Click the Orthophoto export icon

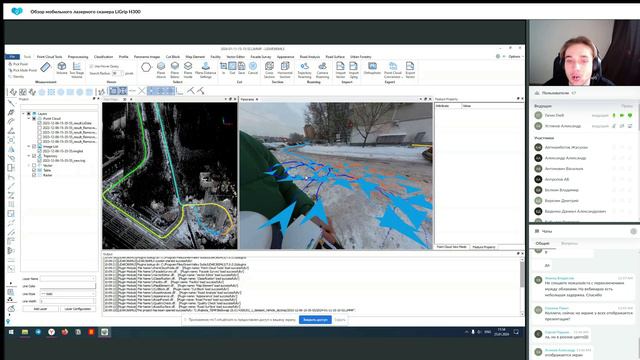(372, 68)
